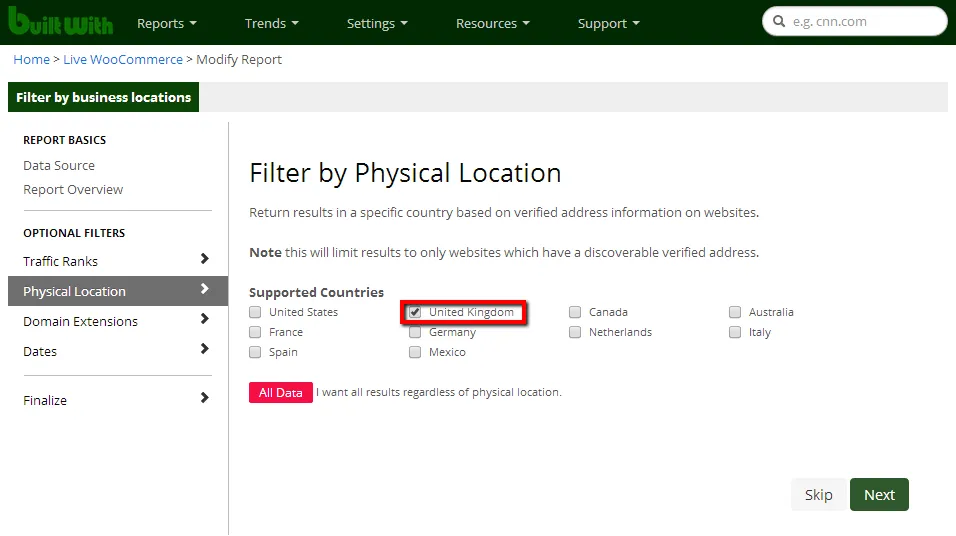Click the red All Data button

(x=280, y=393)
